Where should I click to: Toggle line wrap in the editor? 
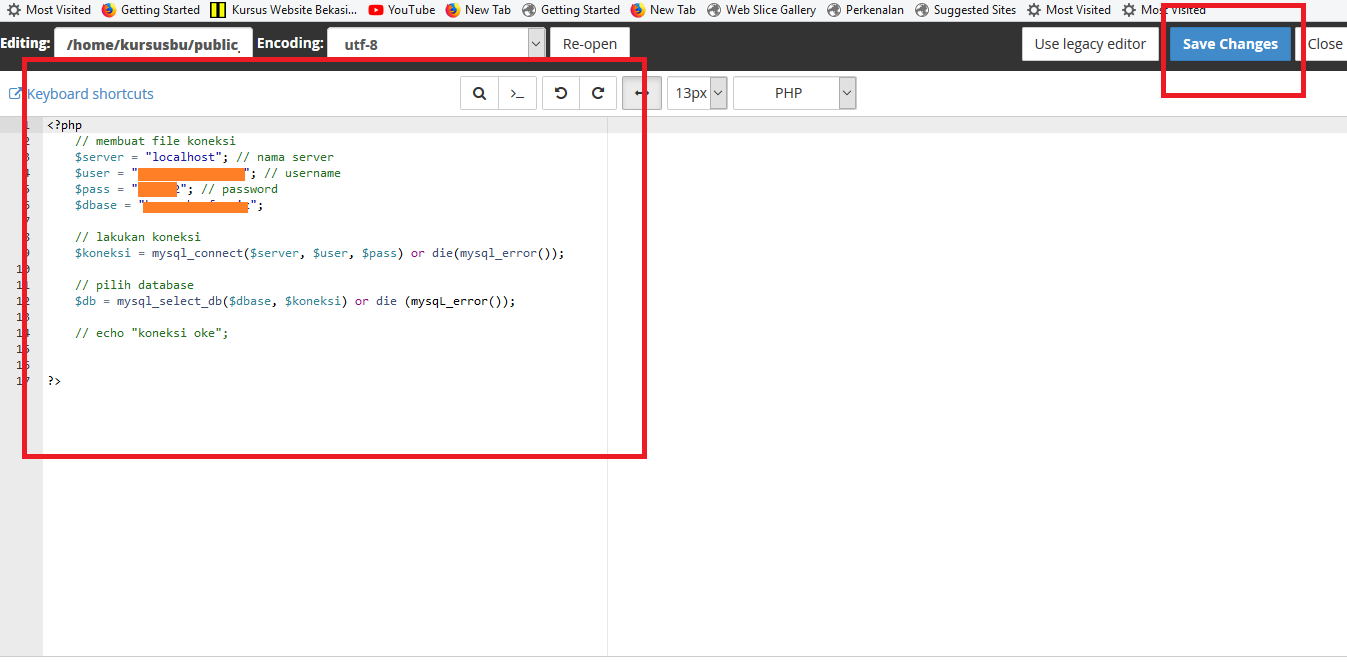[641, 93]
